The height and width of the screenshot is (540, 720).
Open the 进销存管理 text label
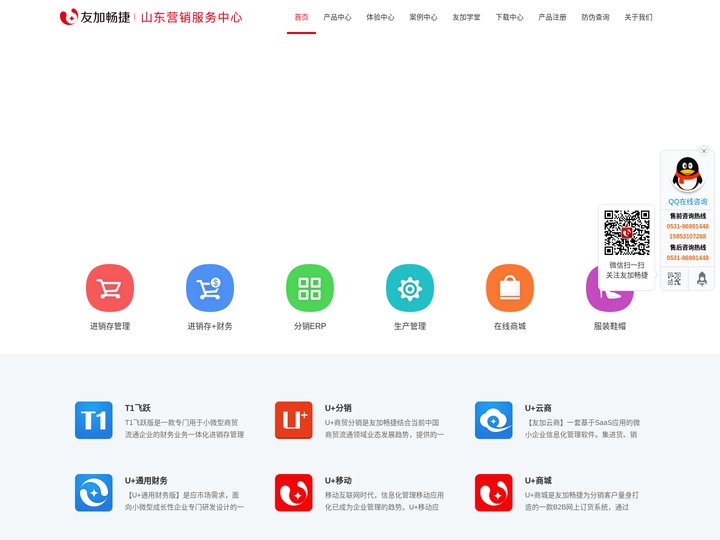tap(110, 326)
